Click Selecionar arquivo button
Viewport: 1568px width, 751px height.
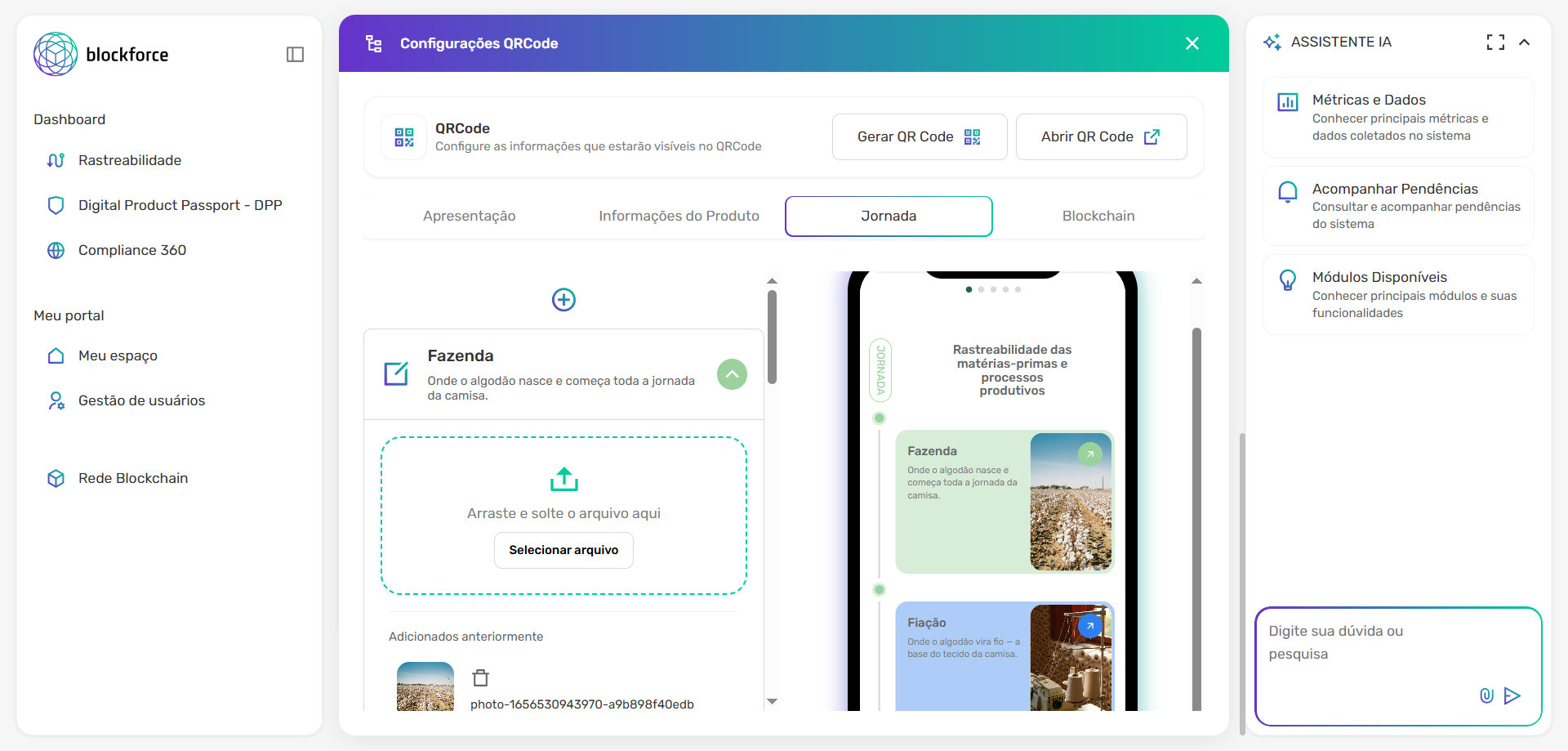coord(563,550)
